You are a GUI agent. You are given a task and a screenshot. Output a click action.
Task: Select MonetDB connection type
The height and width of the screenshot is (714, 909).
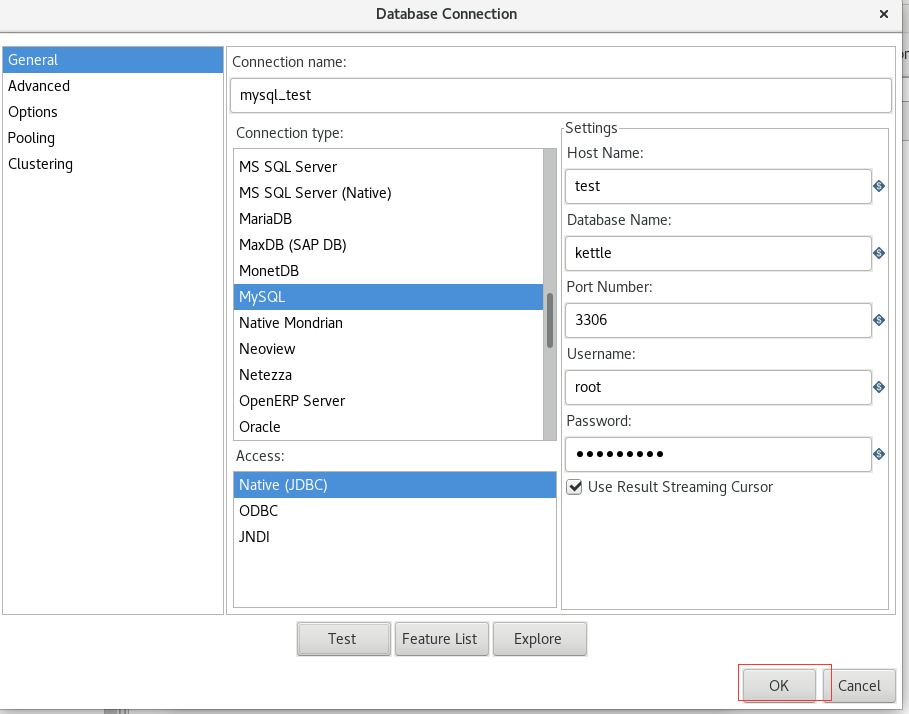(388, 271)
